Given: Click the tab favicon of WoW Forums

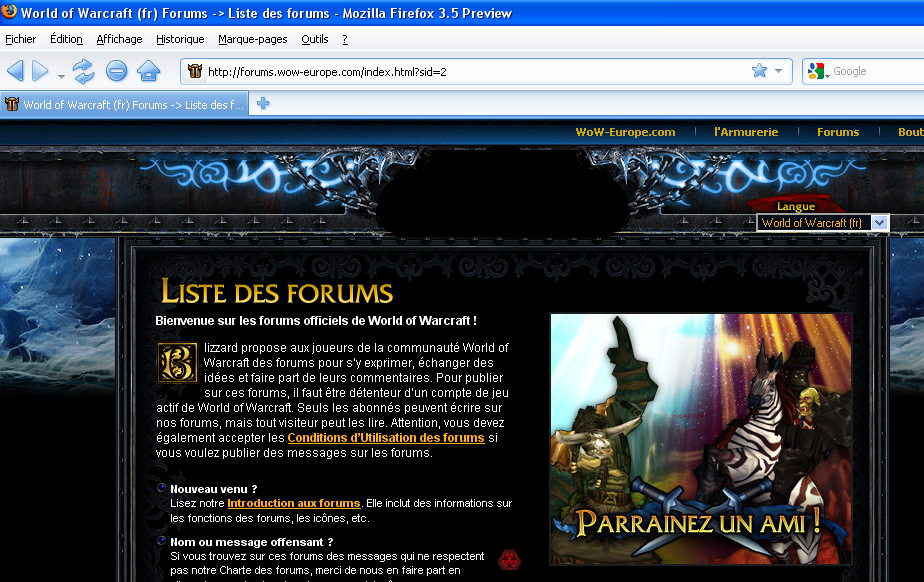Looking at the screenshot, I should pos(12,104).
